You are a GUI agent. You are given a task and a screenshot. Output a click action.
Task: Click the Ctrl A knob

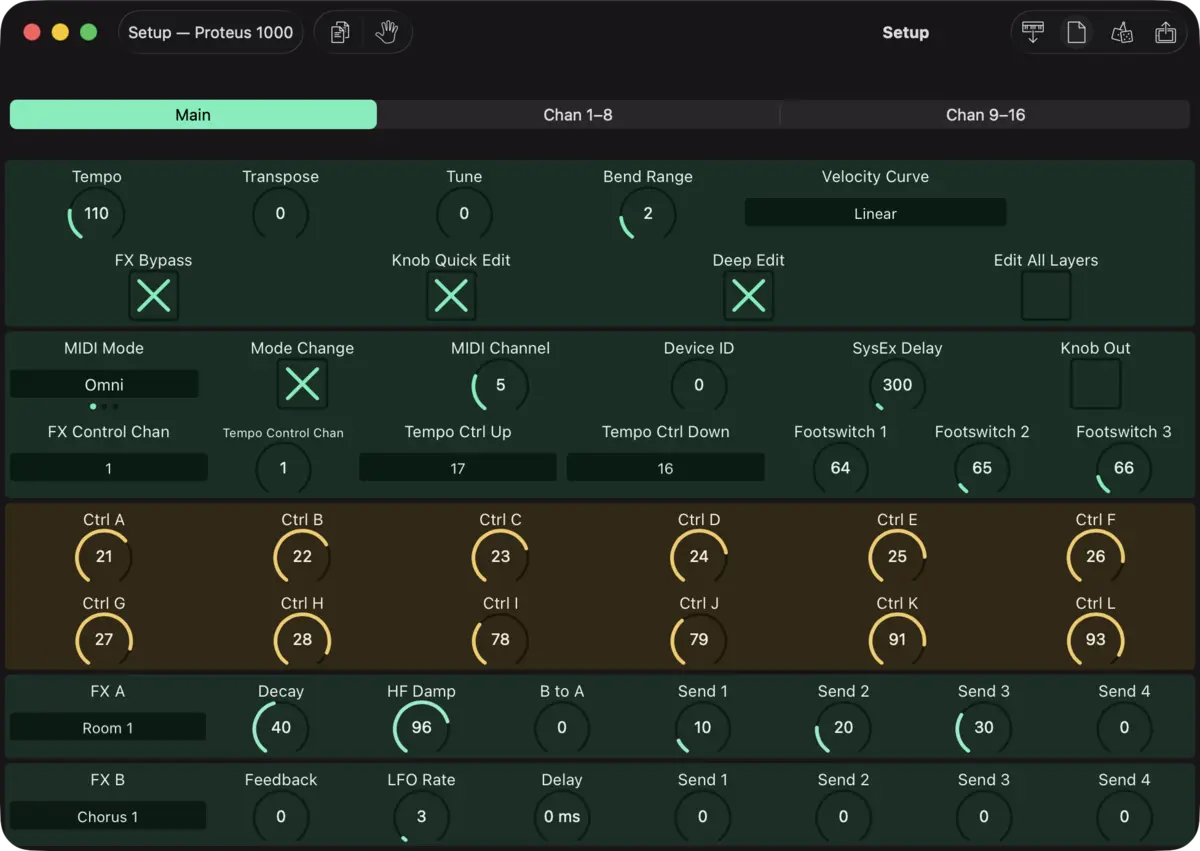coord(104,556)
